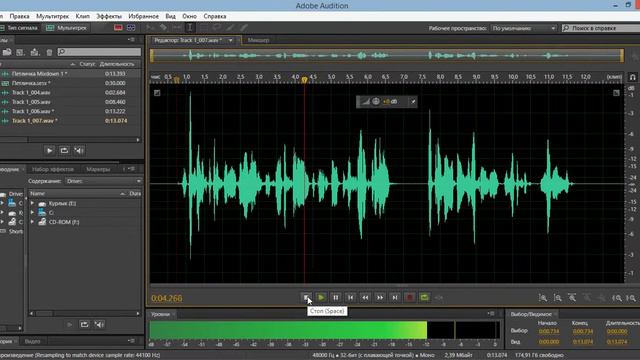Create a new file from Files panel
The height and width of the screenshot is (360, 640).
[x=20, y=52]
